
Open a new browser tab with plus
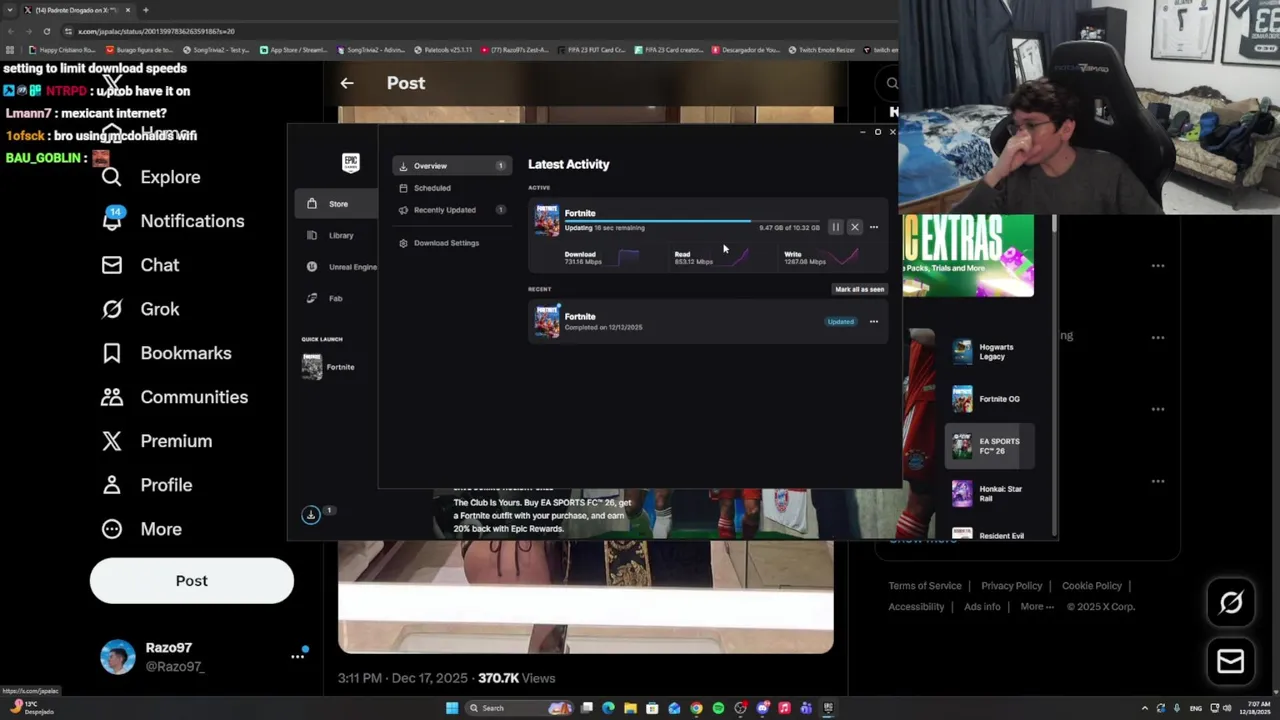pos(145,10)
